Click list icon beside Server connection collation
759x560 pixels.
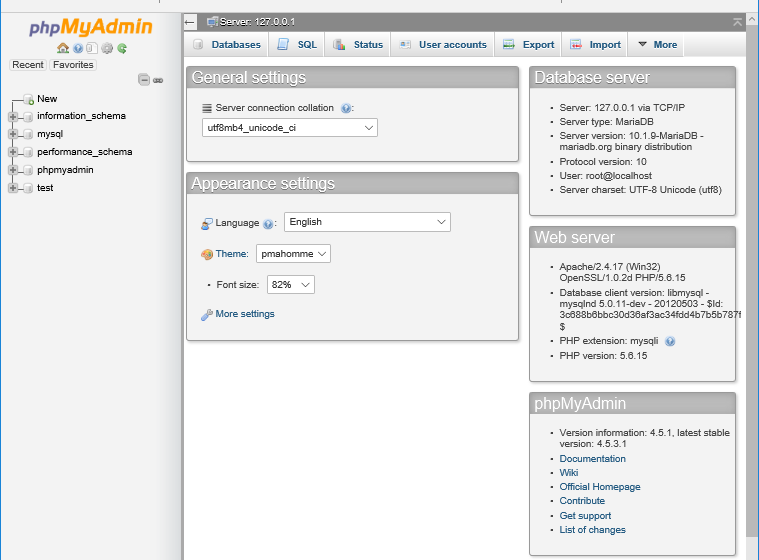pos(207,108)
